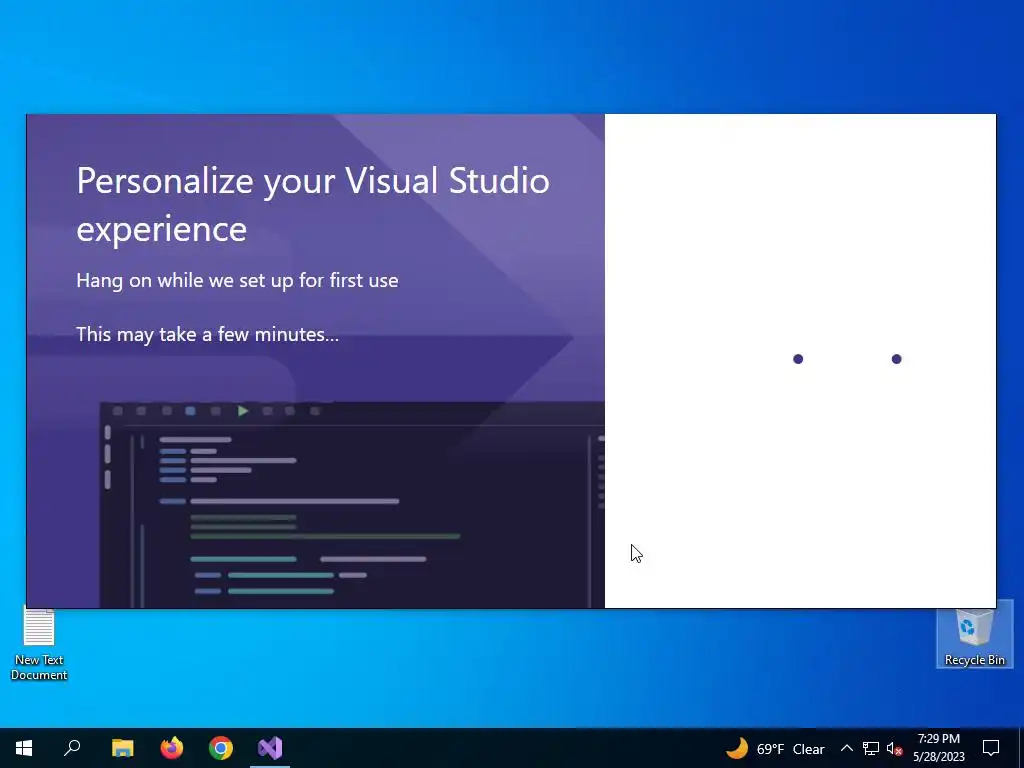Open the Windows Start menu

click(24, 748)
